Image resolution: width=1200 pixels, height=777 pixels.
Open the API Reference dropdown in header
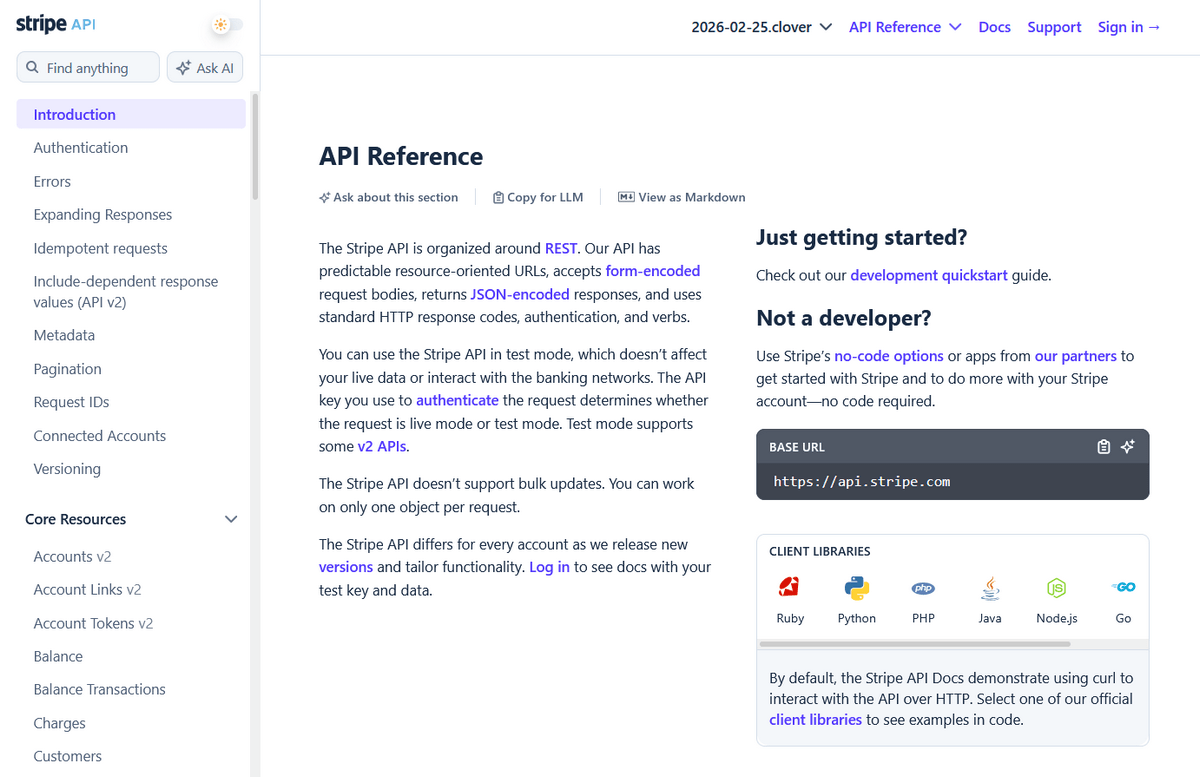click(905, 27)
